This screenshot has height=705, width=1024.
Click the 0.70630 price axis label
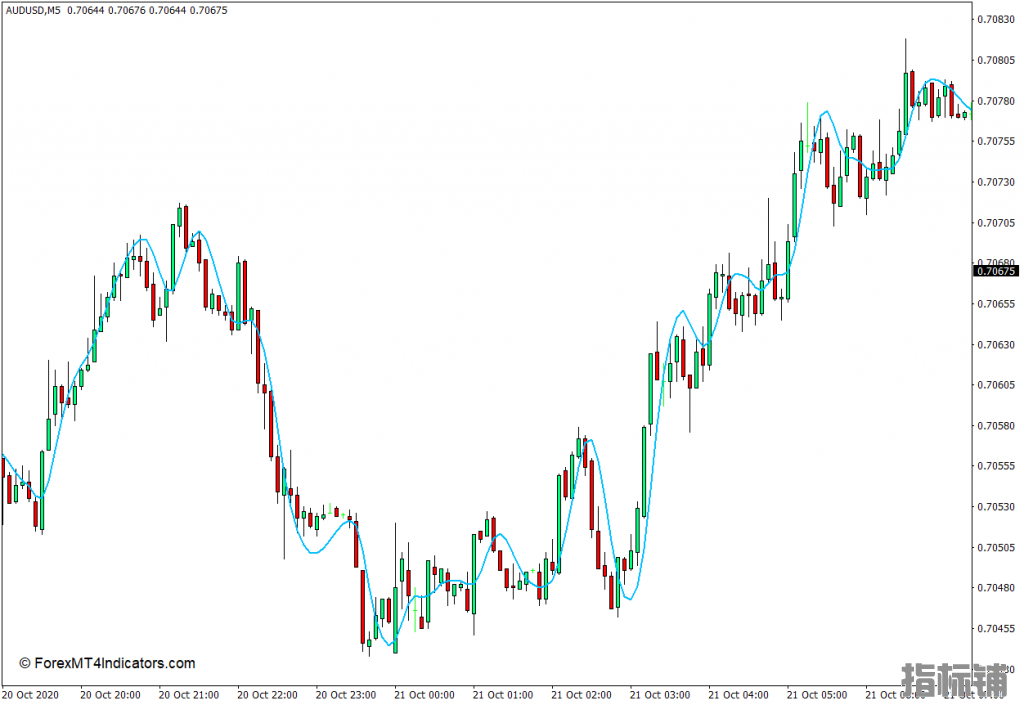coord(996,344)
